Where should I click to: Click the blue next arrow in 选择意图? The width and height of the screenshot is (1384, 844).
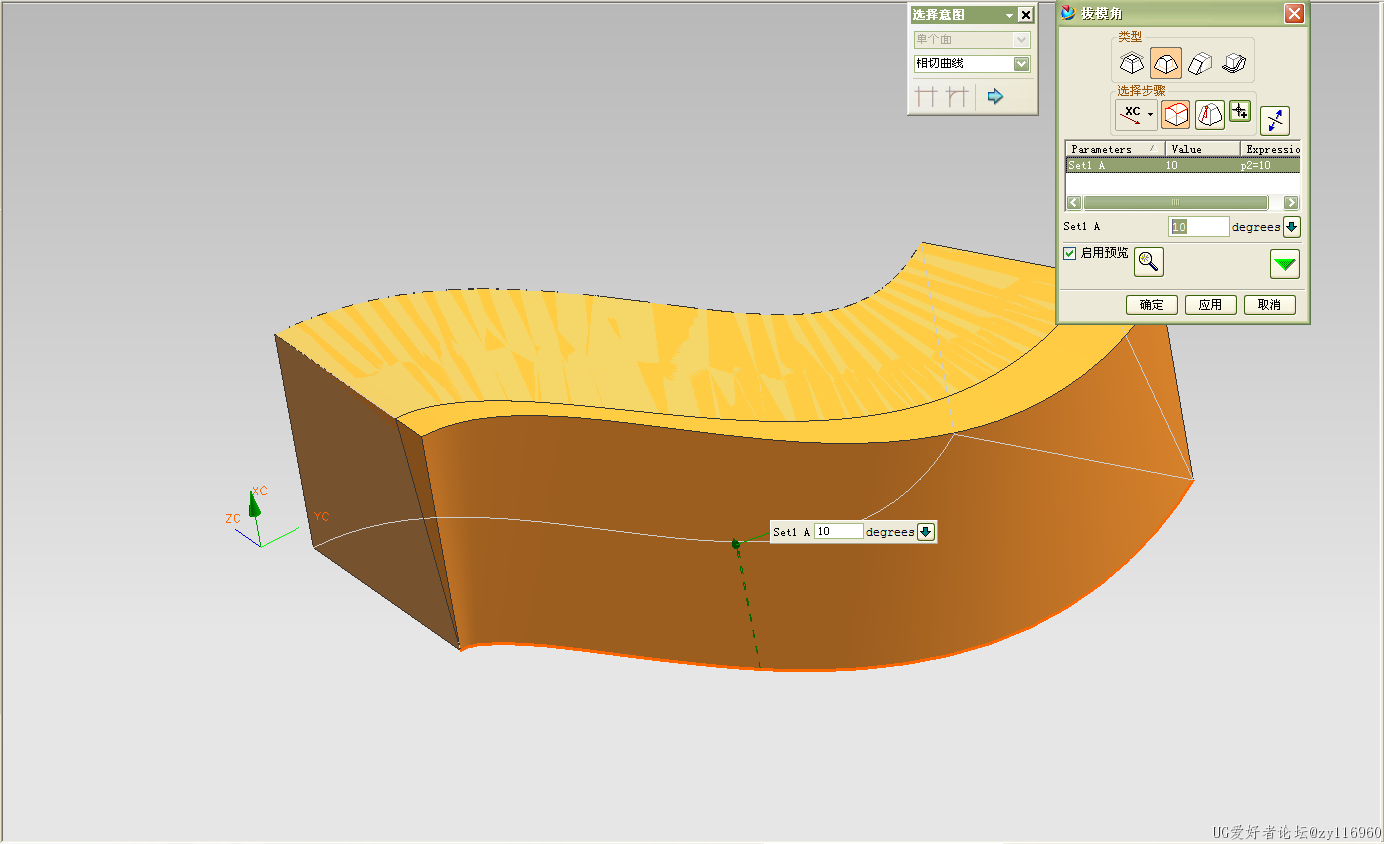click(995, 97)
